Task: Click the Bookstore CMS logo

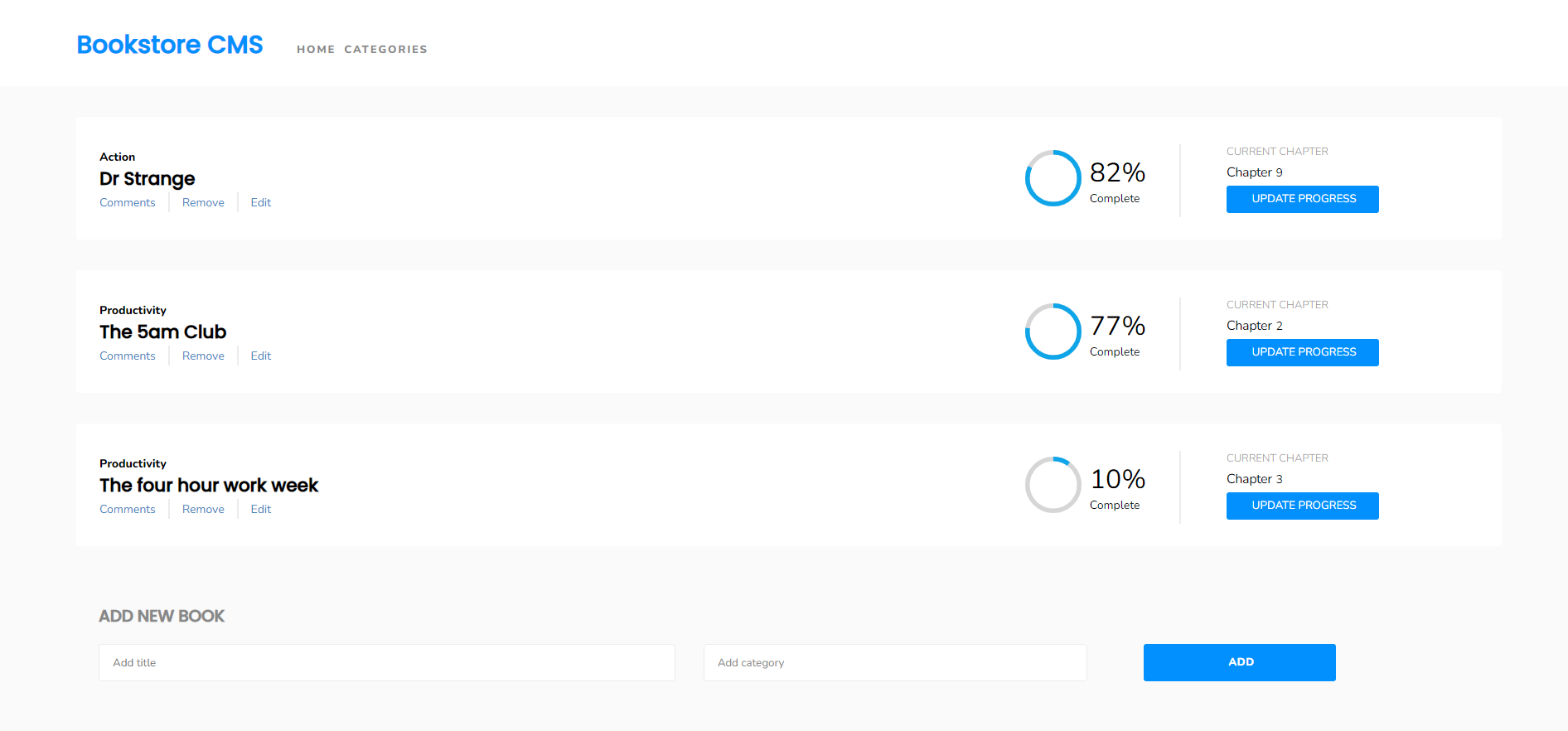Action: [x=170, y=45]
